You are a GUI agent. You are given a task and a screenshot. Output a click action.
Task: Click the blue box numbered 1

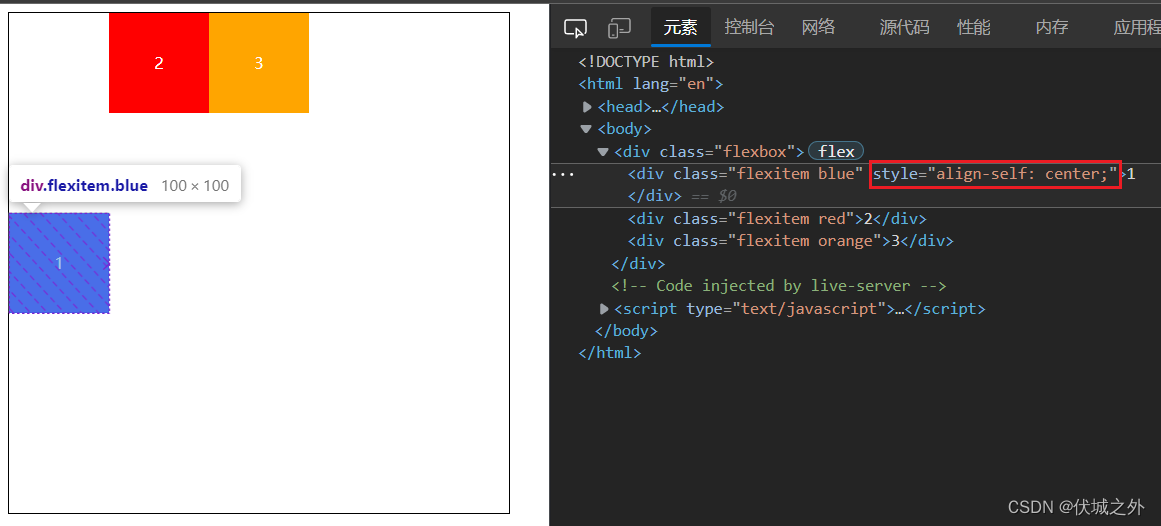59,263
